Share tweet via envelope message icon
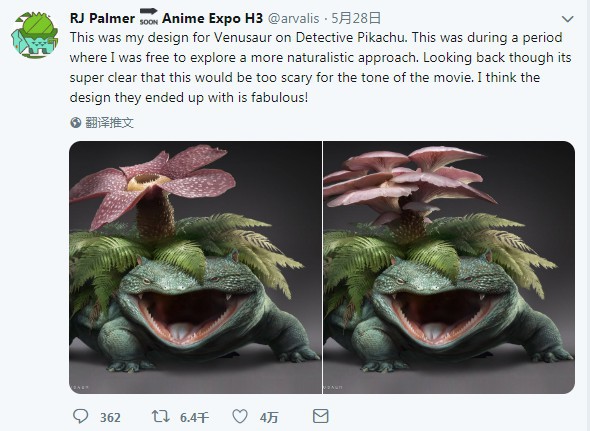 point(321,416)
